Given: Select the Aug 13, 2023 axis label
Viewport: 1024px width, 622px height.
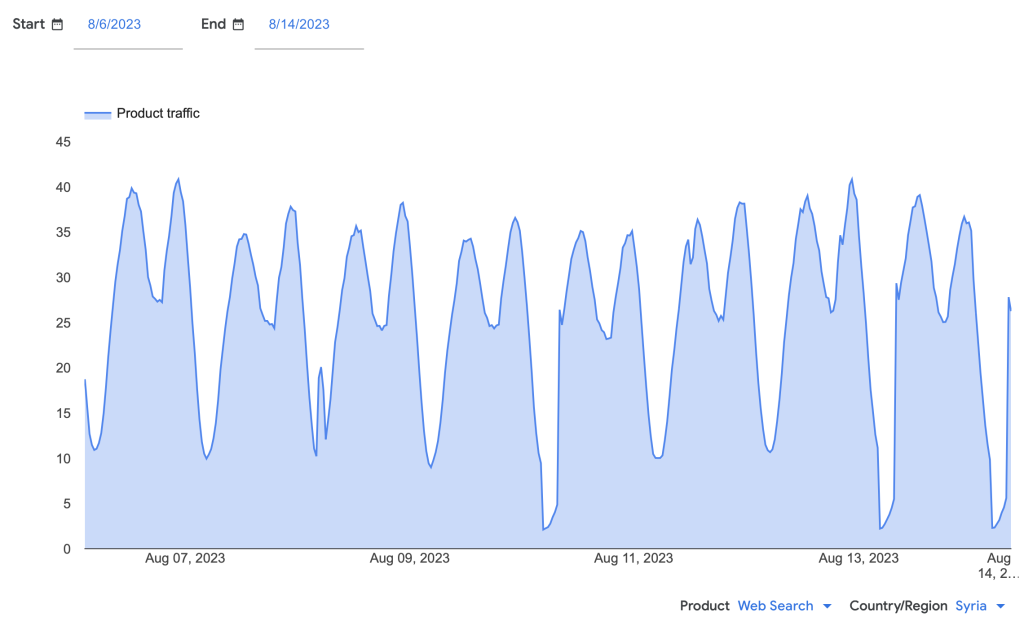Looking at the screenshot, I should [858, 558].
